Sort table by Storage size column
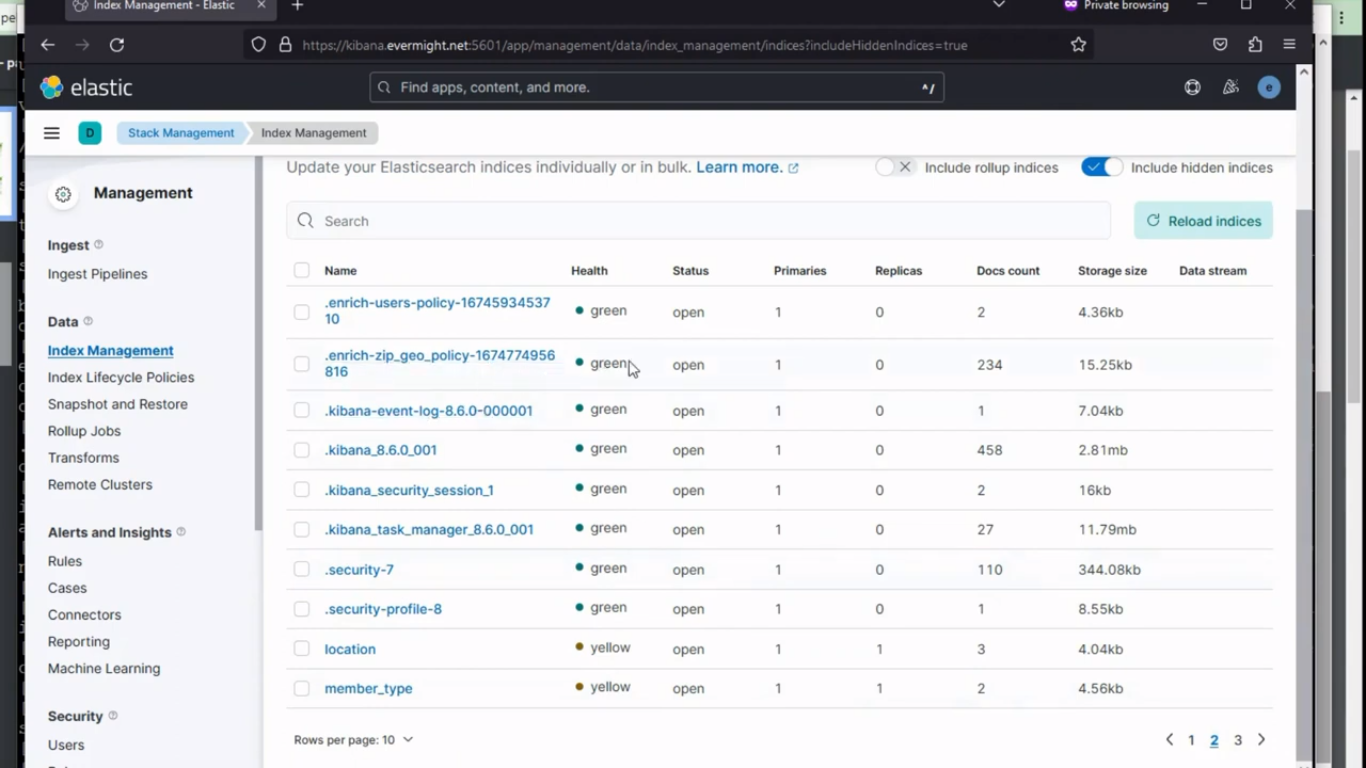1366x768 pixels. tap(1112, 271)
